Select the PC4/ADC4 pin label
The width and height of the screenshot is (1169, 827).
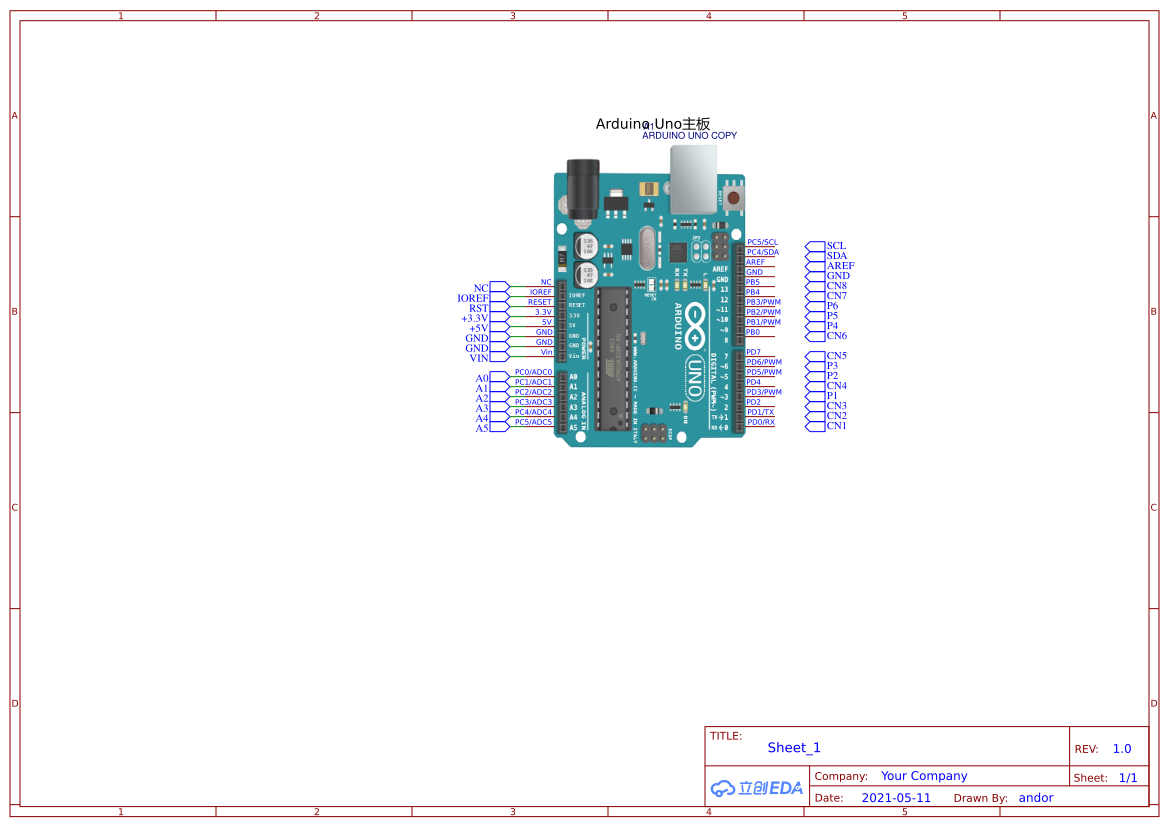click(533, 412)
